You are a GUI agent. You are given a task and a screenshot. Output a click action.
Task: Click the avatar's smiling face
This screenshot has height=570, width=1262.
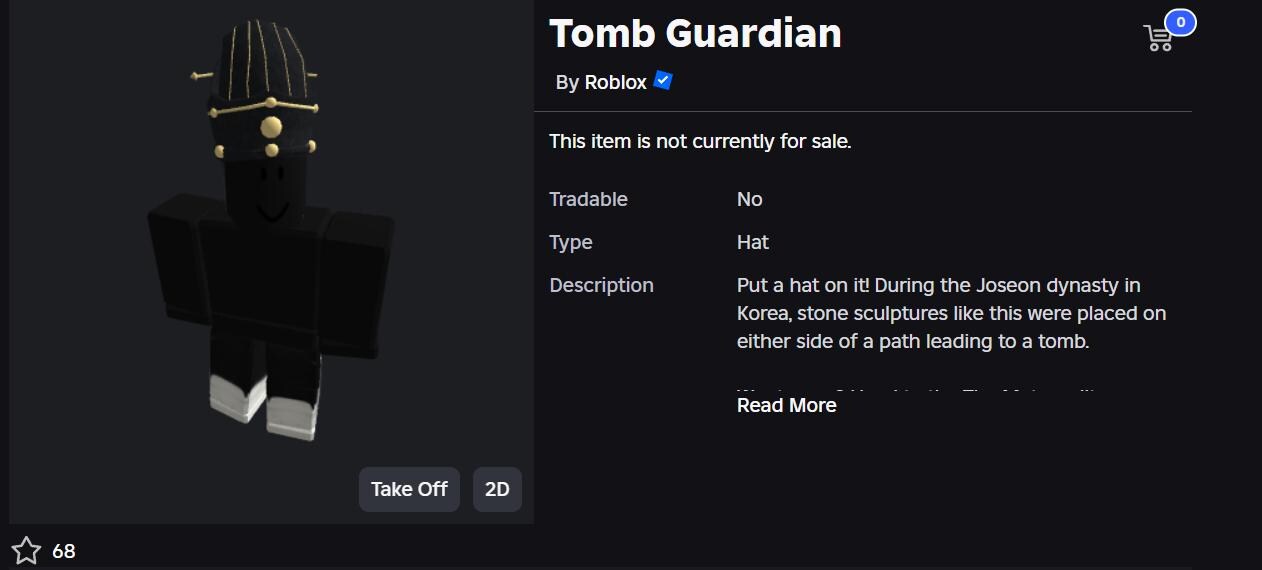click(x=270, y=192)
